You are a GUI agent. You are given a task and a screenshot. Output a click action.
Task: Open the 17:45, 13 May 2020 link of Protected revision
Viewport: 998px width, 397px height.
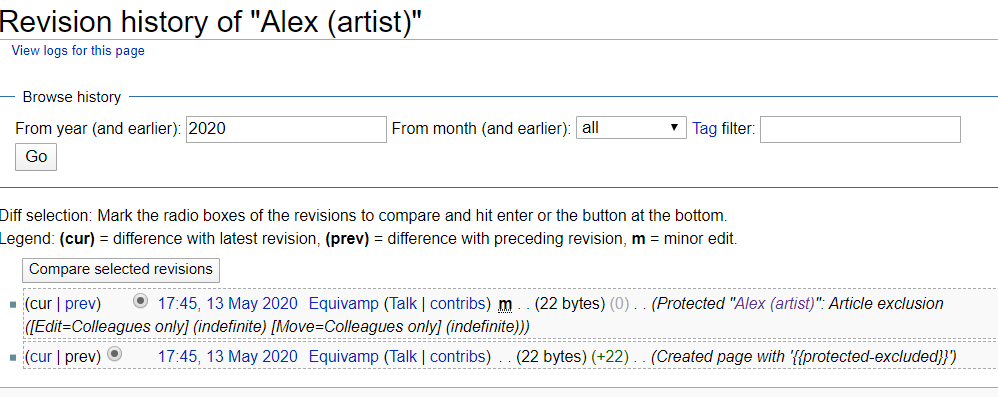pos(227,303)
